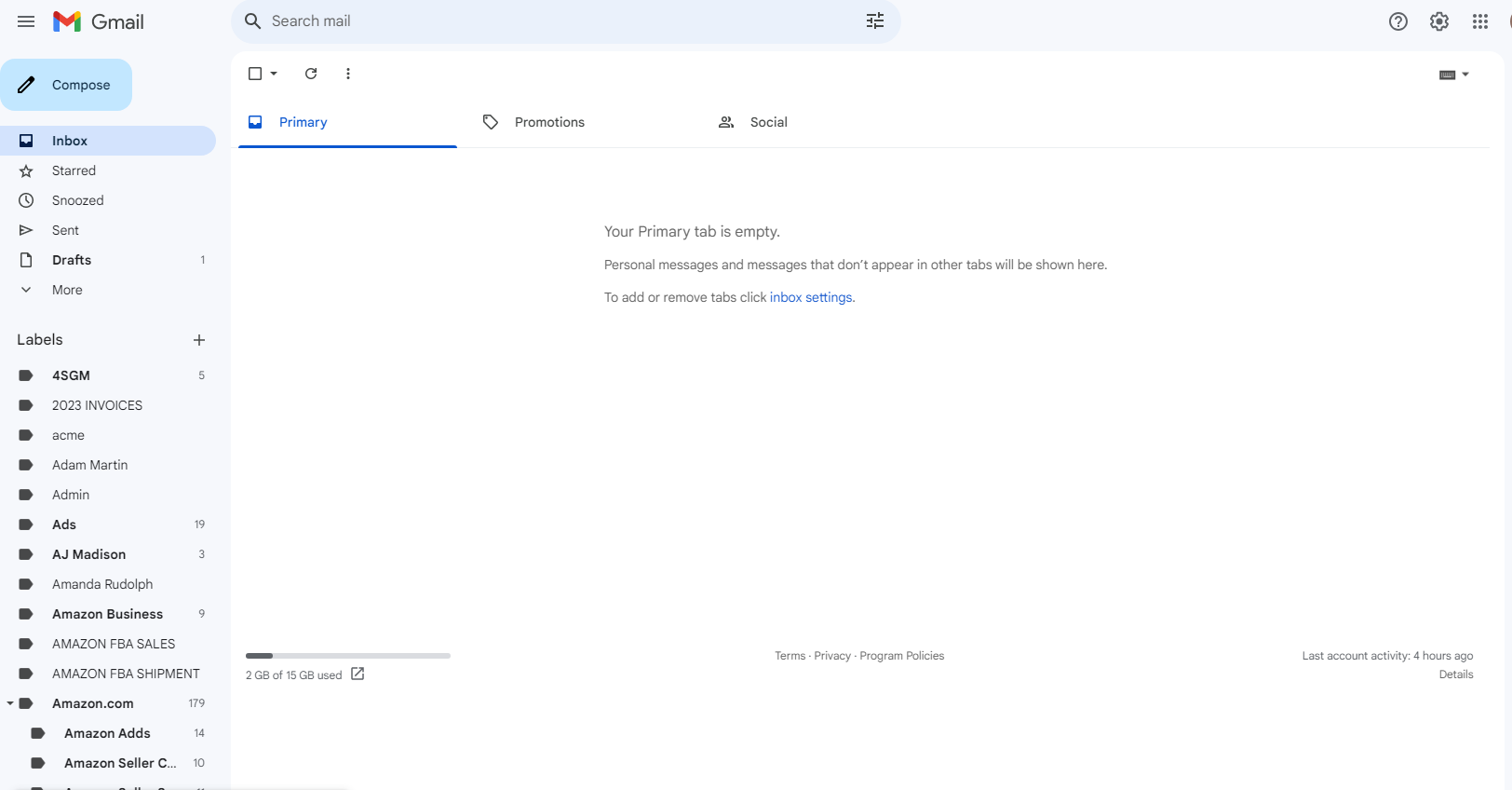The image size is (1512, 790).
Task: Click the Promotions tag icon
Action: 491,122
